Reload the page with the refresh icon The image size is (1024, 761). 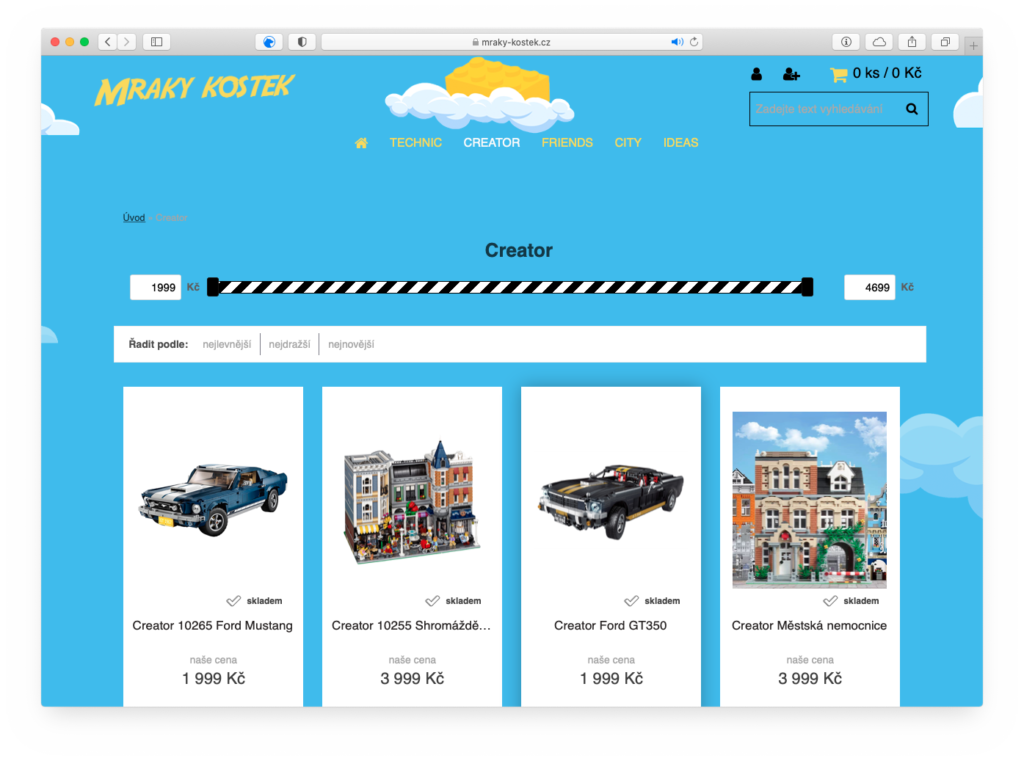(694, 42)
